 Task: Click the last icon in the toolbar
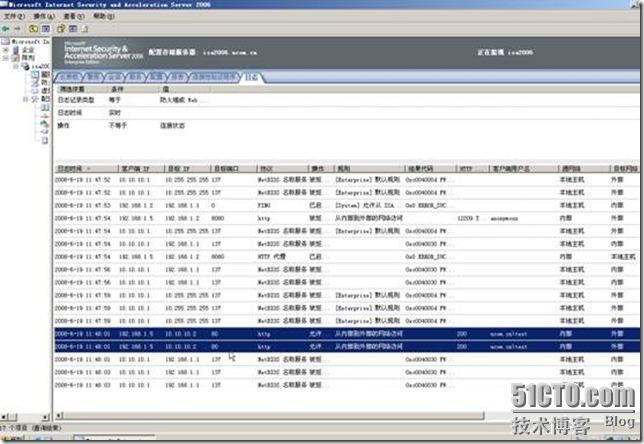pyautogui.click(x=85, y=29)
